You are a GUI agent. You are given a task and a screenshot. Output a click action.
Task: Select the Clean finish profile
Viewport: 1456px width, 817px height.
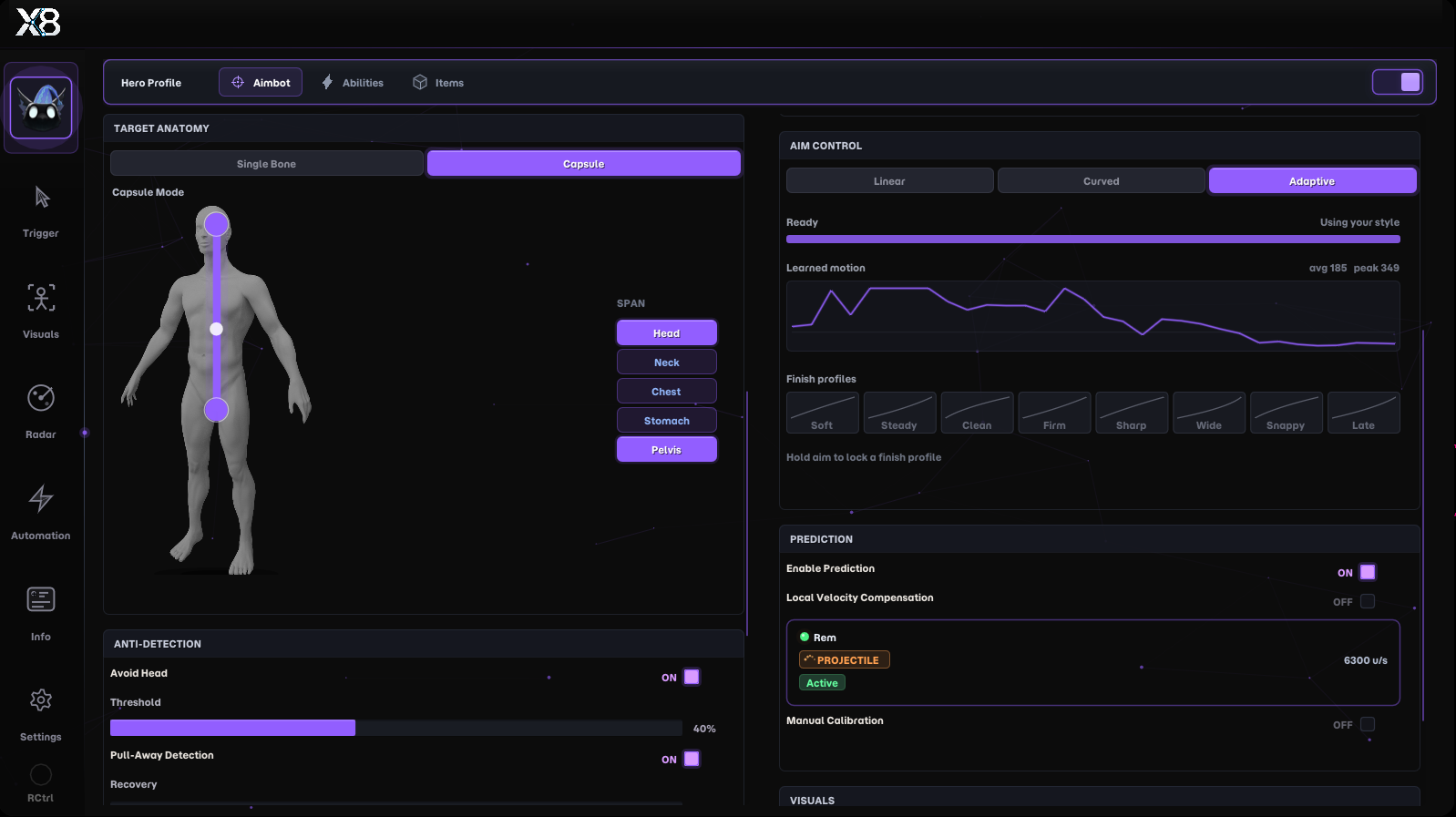point(977,413)
